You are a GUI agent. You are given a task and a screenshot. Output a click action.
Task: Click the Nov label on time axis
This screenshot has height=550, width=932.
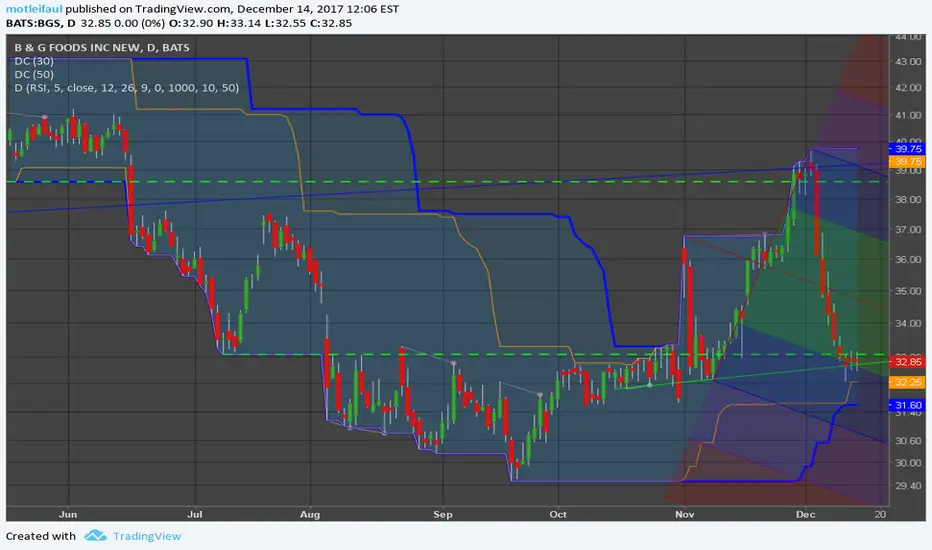(685, 514)
